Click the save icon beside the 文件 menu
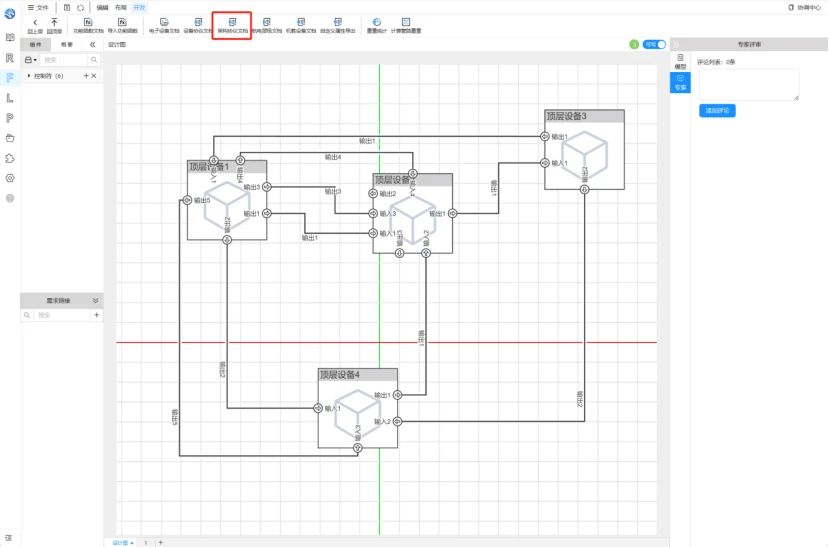This screenshot has height=547, width=829. pos(67,7)
